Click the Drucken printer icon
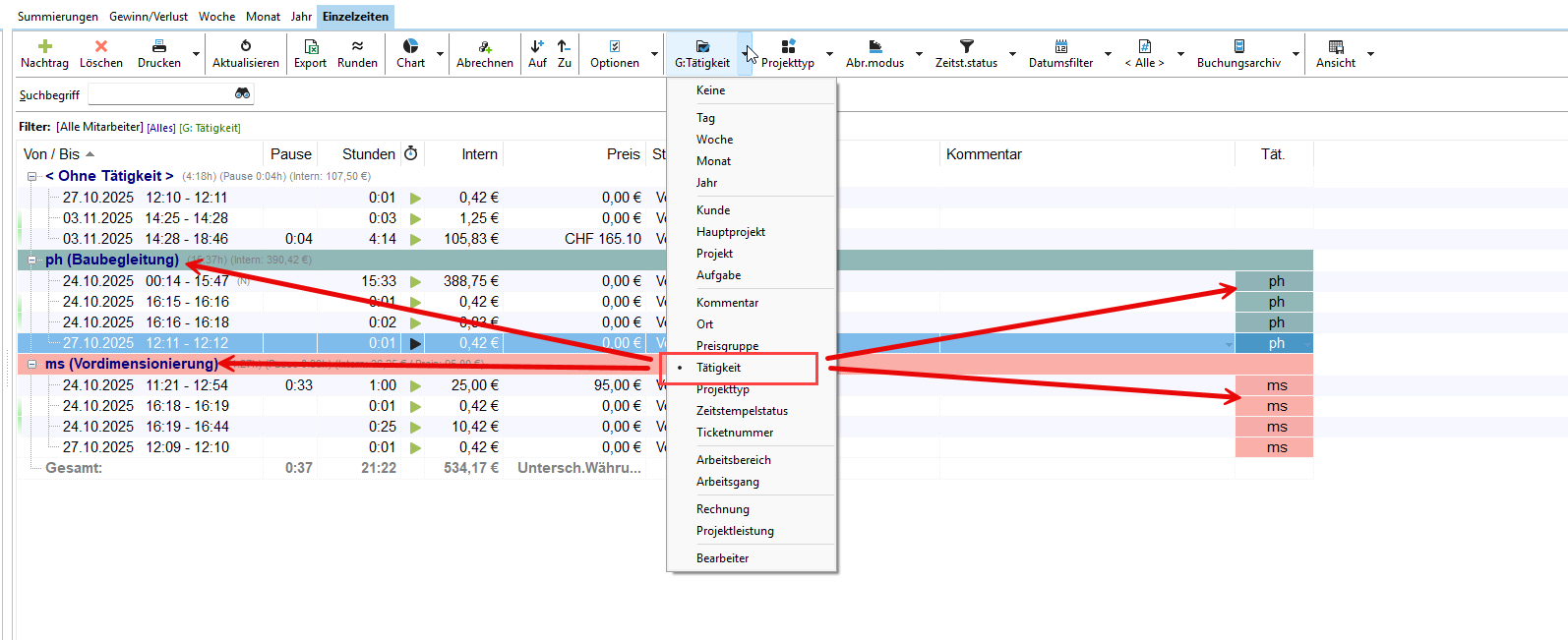 coord(159,46)
